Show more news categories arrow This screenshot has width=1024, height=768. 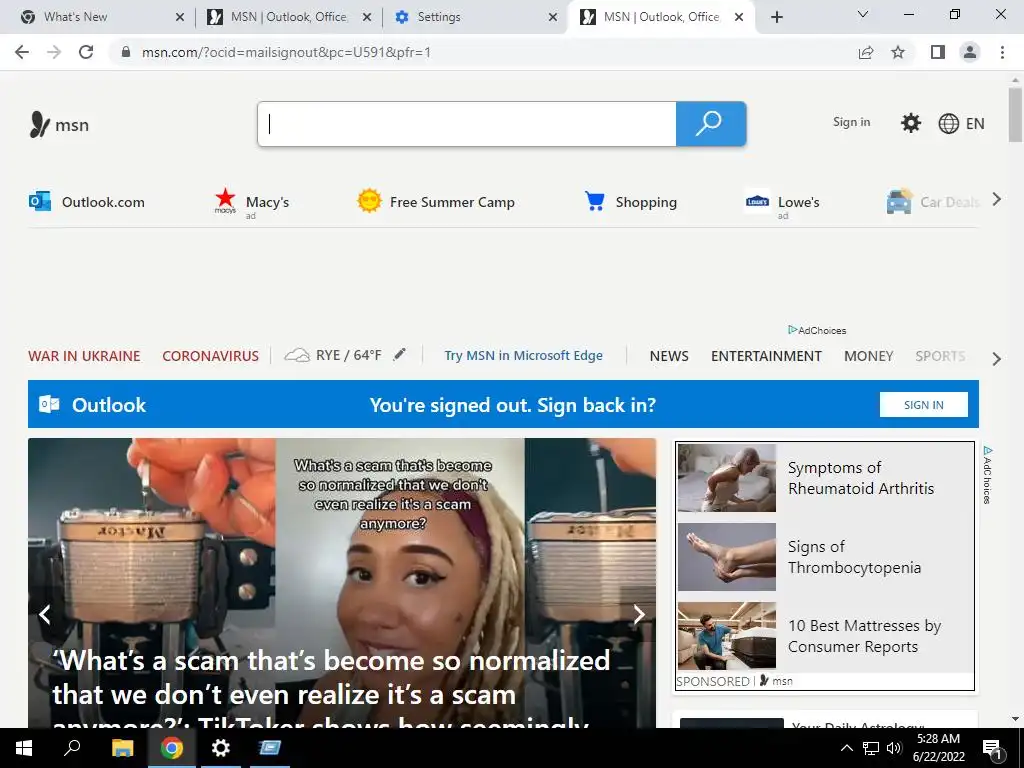pos(997,359)
